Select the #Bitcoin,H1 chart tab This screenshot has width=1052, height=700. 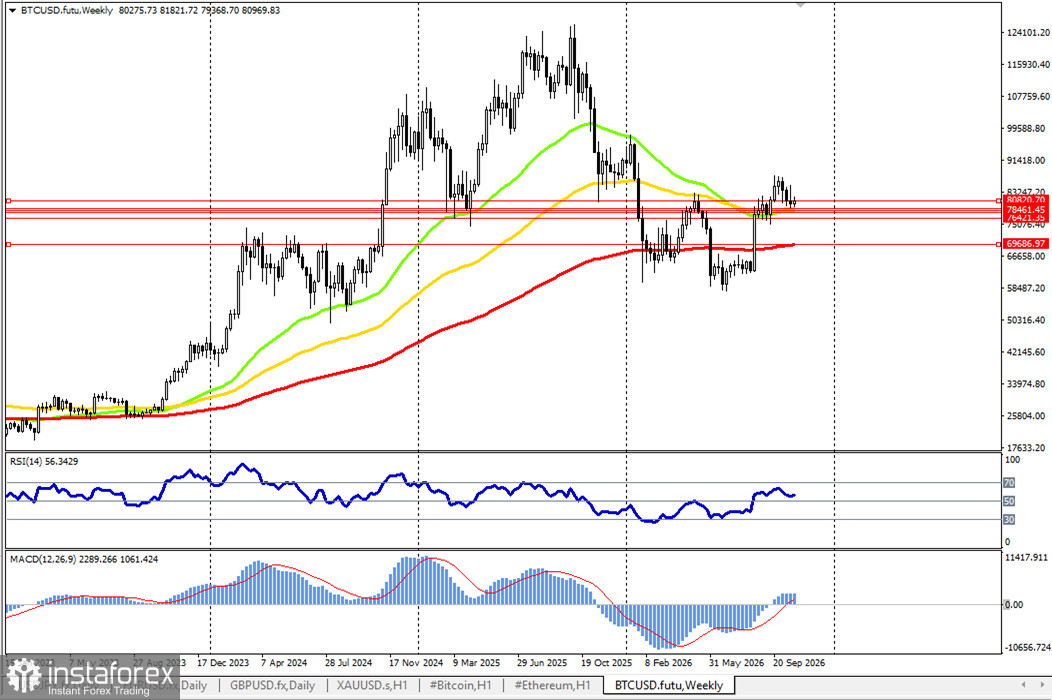(460, 685)
